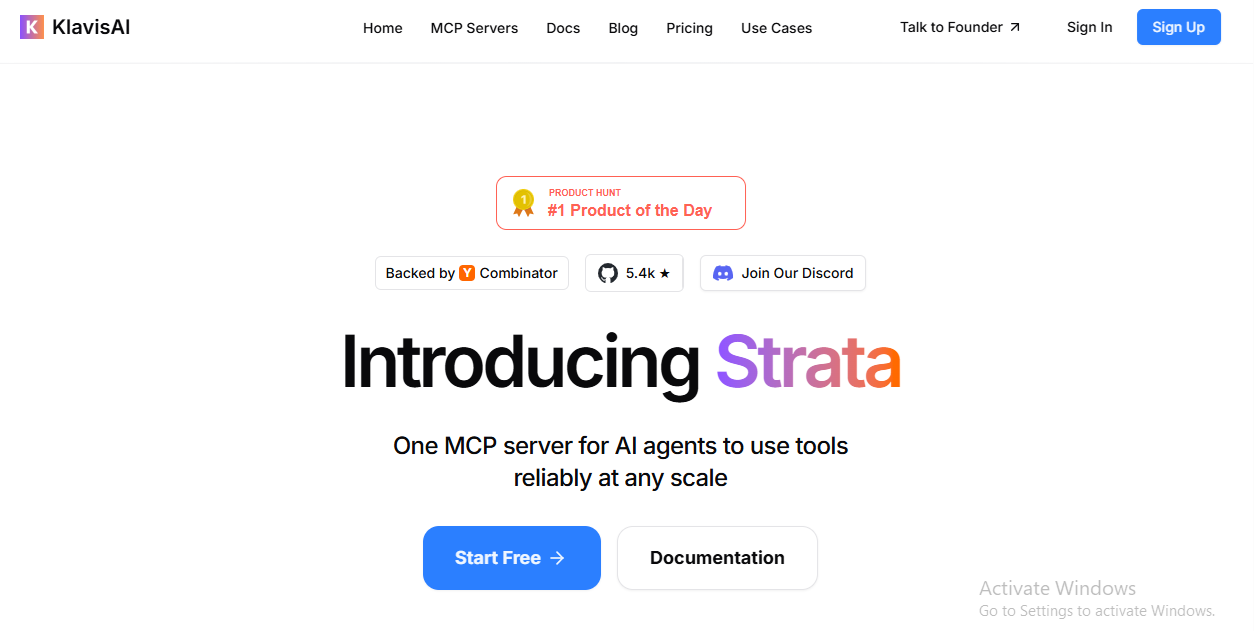This screenshot has height=631, width=1254.
Task: Click the gold medal Product Hunt icon
Action: [521, 202]
